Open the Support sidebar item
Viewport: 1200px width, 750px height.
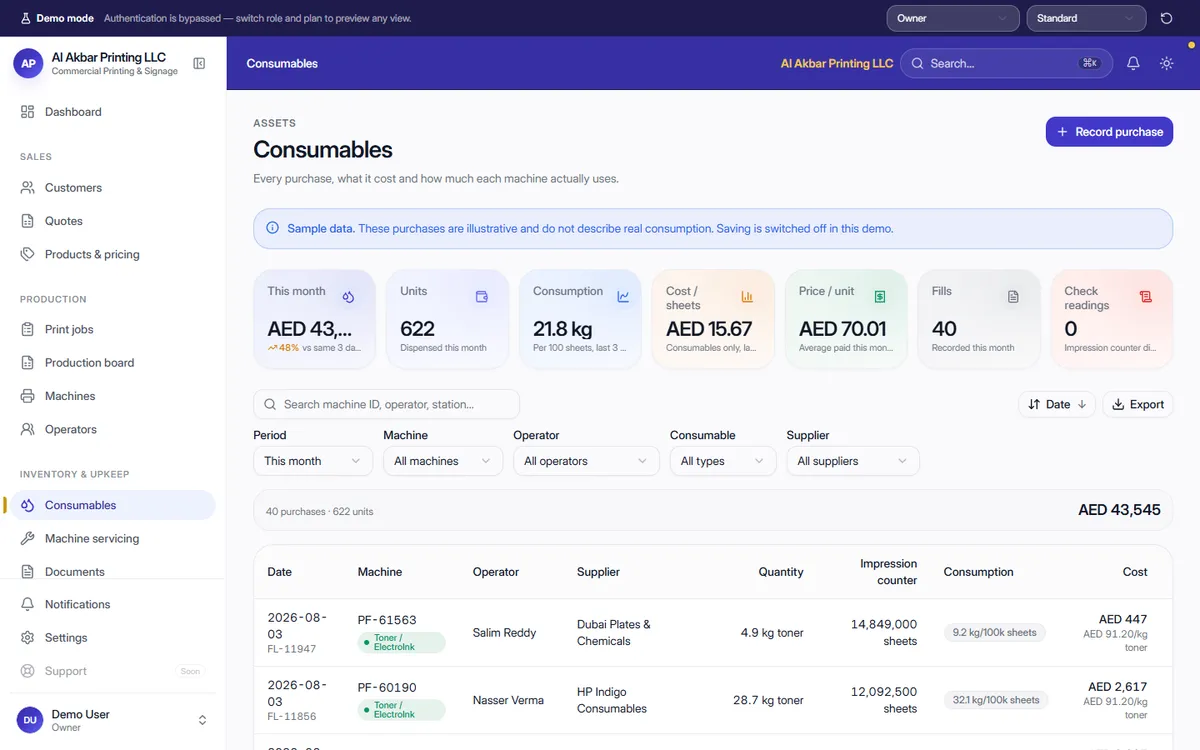(x=113, y=671)
